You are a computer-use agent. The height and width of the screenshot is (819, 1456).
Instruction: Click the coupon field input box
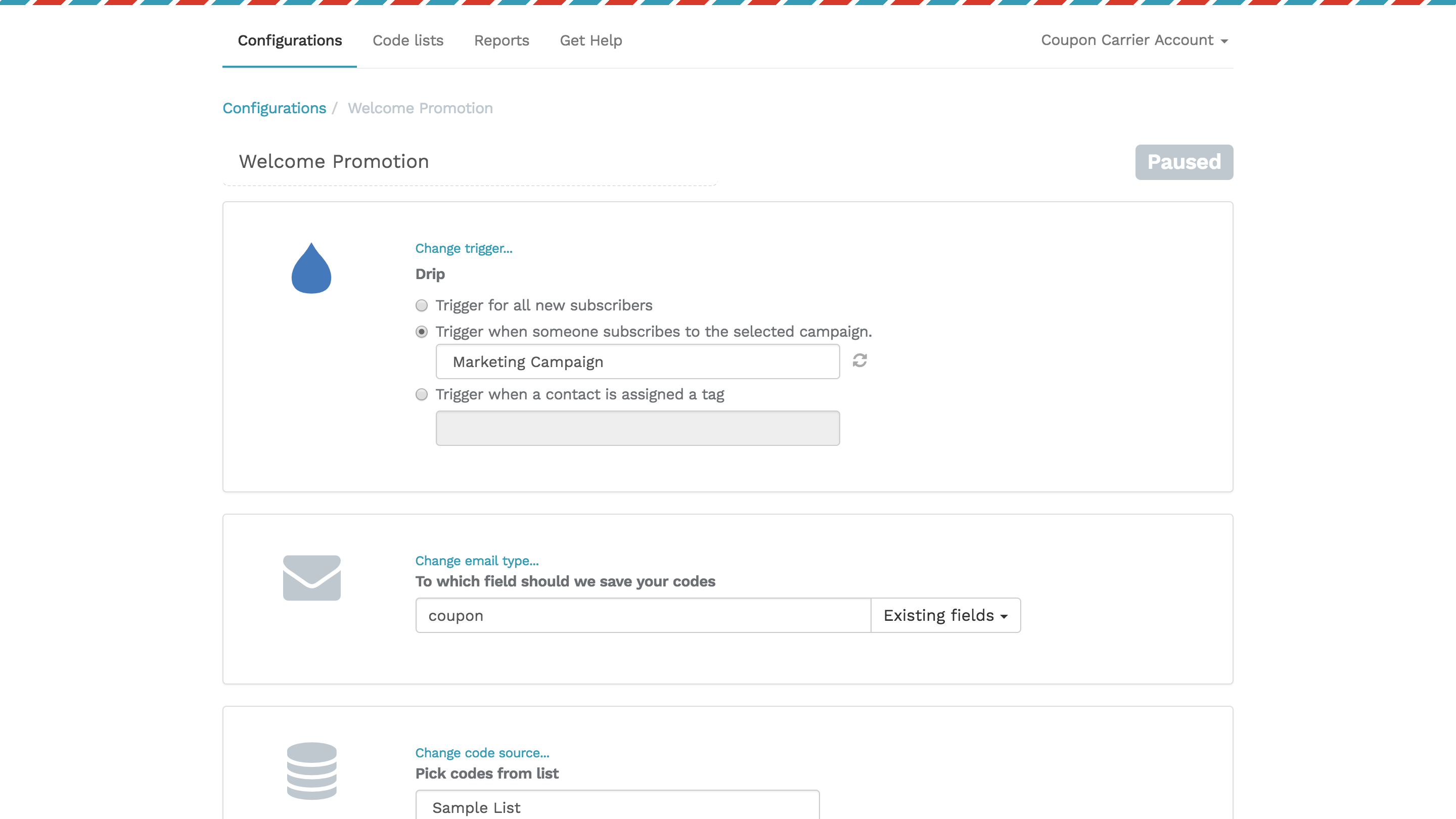tap(642, 615)
